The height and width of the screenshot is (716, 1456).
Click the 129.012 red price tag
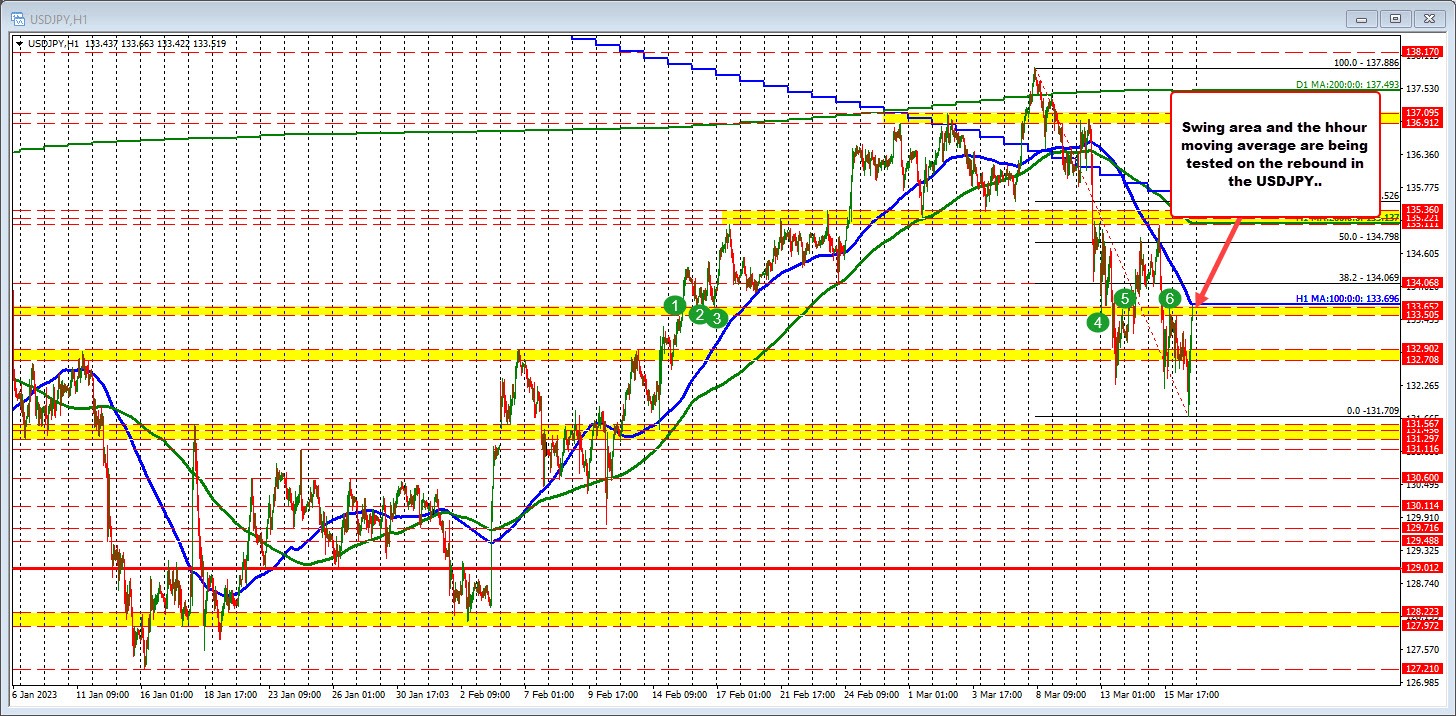[x=1422, y=567]
